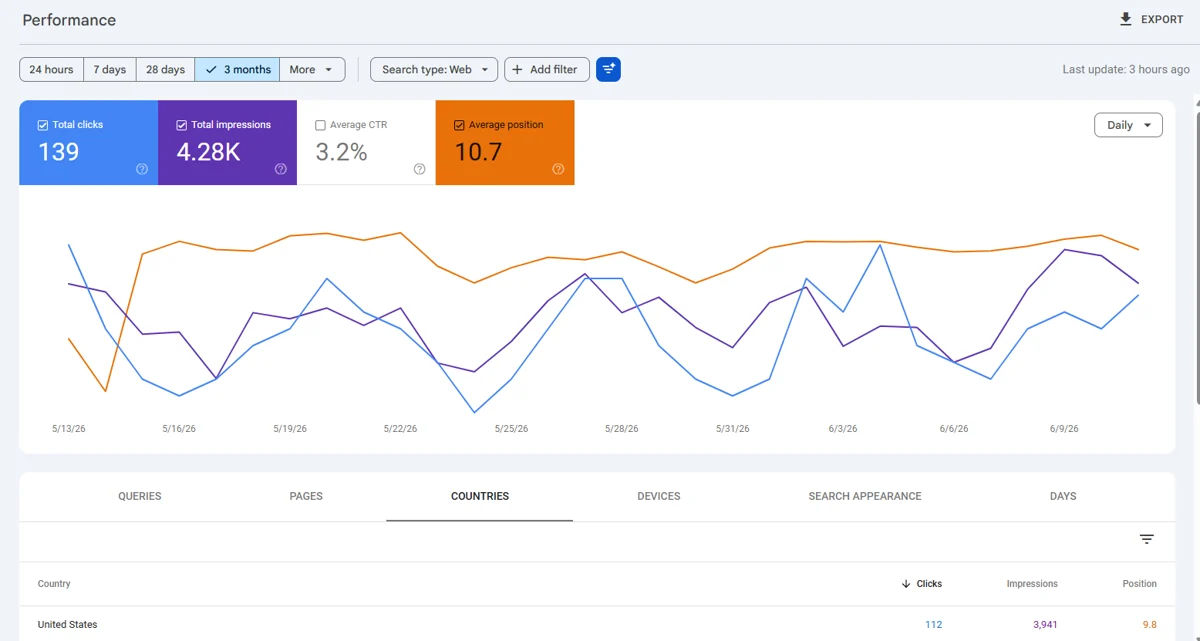This screenshot has width=1200, height=641.
Task: Click the orange Average position card
Action: 505,142
